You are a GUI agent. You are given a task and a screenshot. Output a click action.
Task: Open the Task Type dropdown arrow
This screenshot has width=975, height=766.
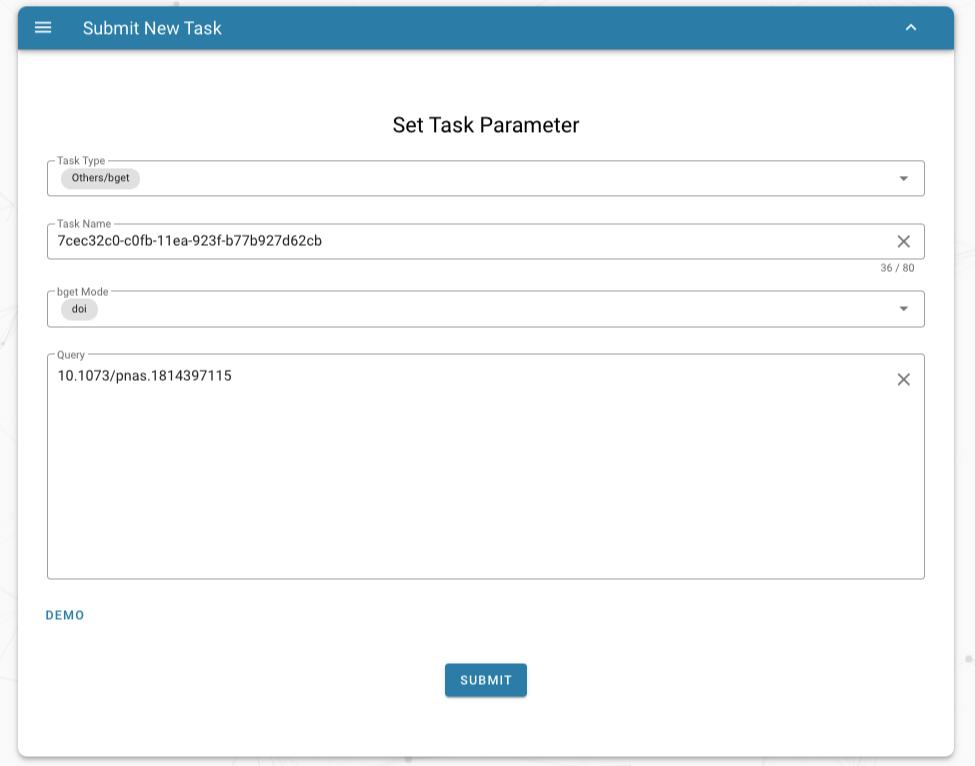pyautogui.click(x=903, y=178)
